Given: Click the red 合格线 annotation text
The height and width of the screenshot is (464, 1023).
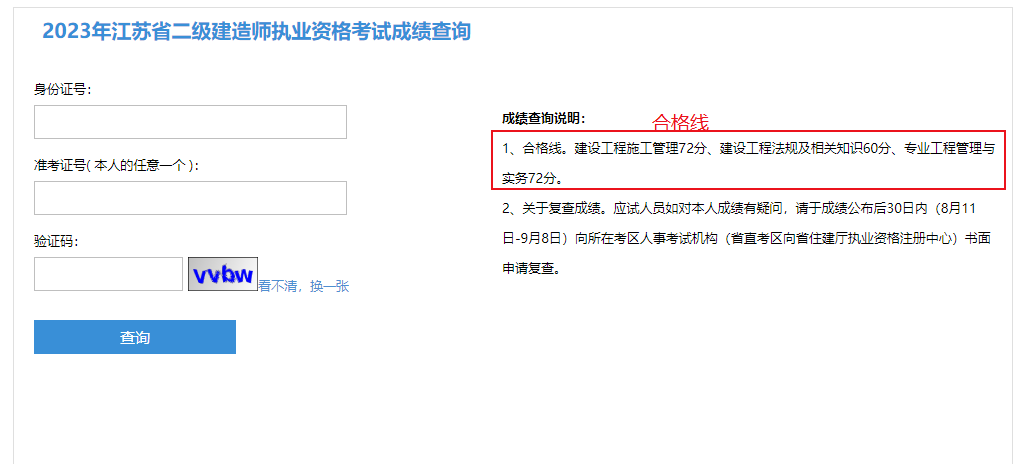Looking at the screenshot, I should click(680, 123).
